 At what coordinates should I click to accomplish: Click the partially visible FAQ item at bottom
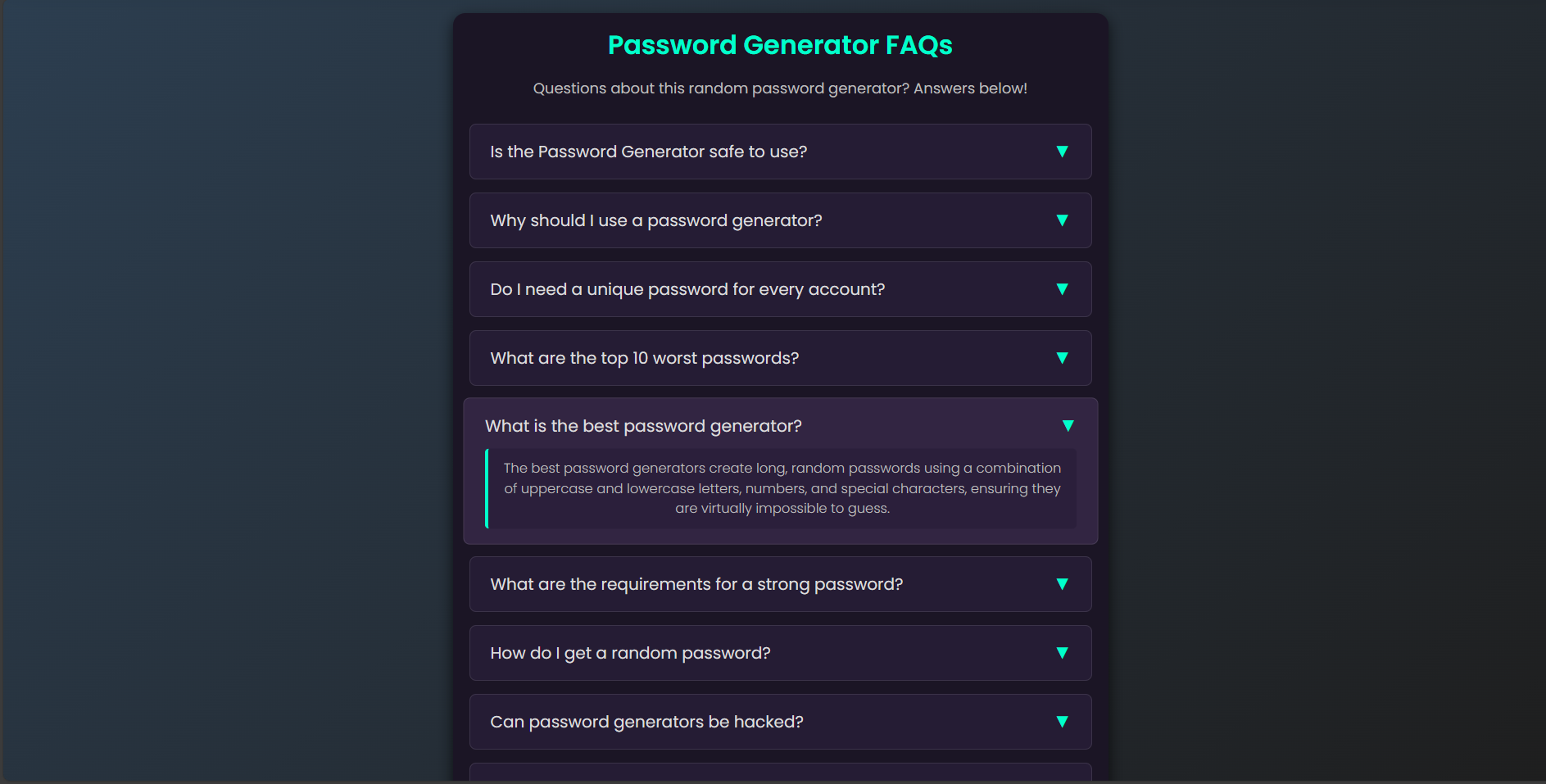780,773
